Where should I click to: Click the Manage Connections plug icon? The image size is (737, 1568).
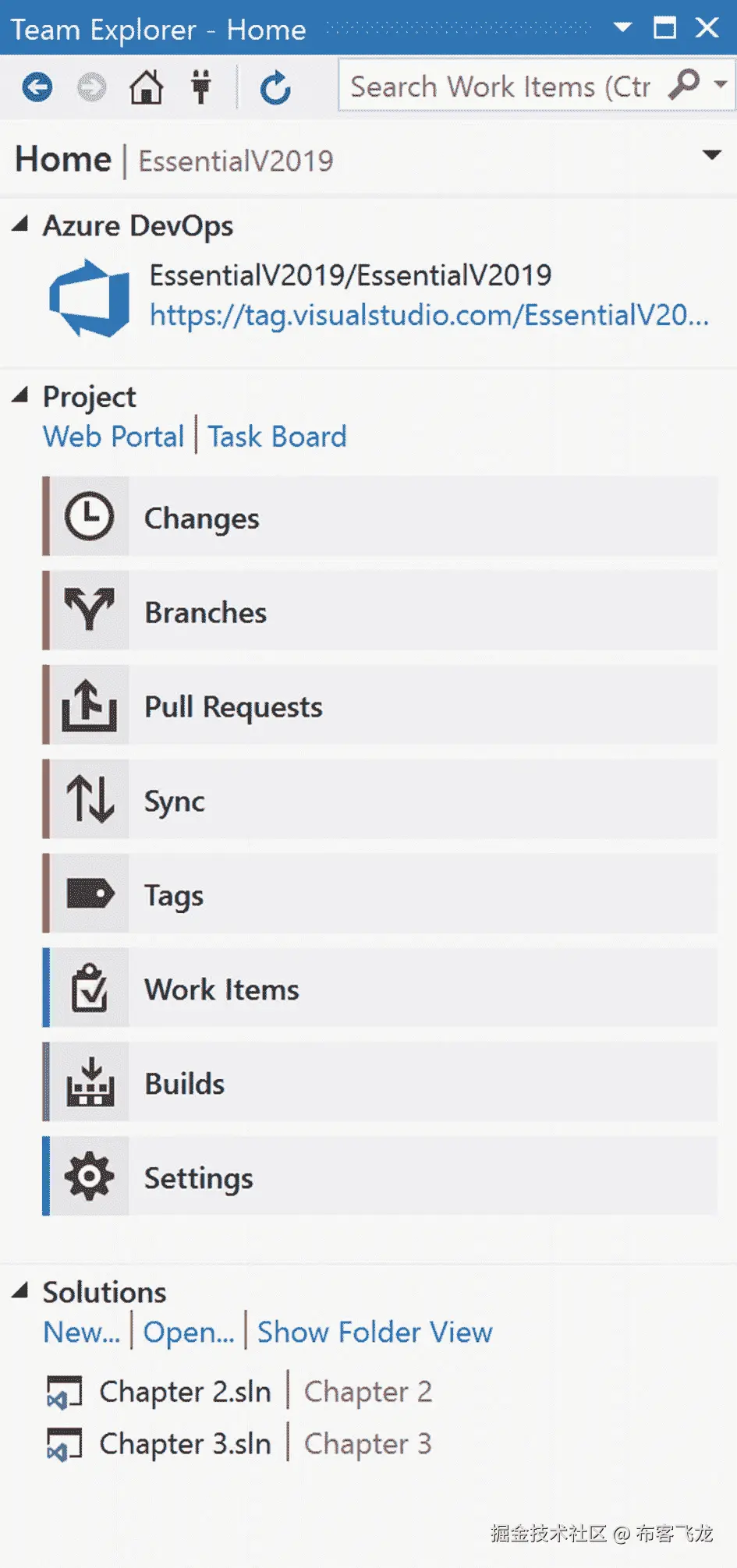coord(201,87)
